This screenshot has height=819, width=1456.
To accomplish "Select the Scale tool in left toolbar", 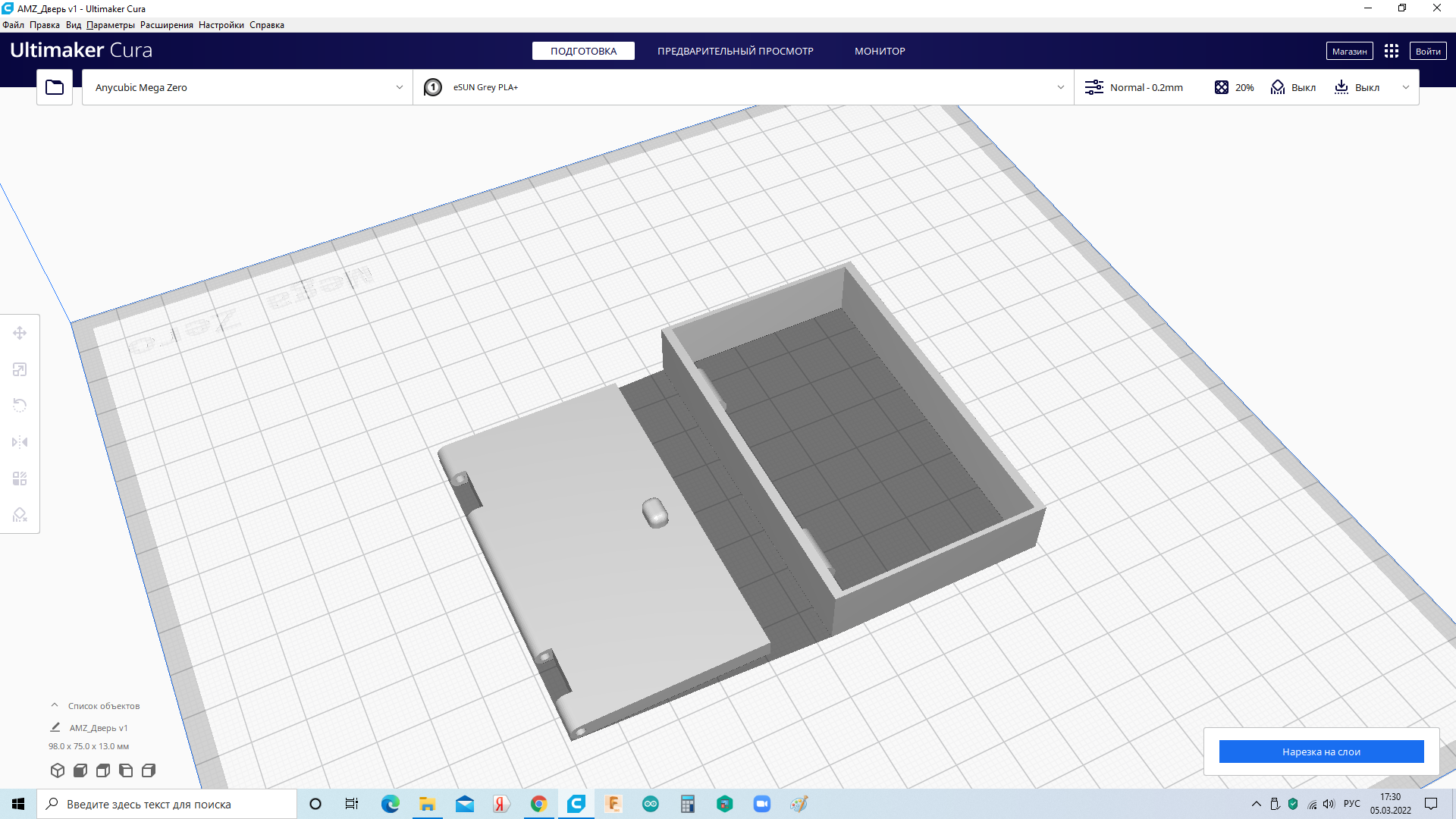I will [x=20, y=369].
